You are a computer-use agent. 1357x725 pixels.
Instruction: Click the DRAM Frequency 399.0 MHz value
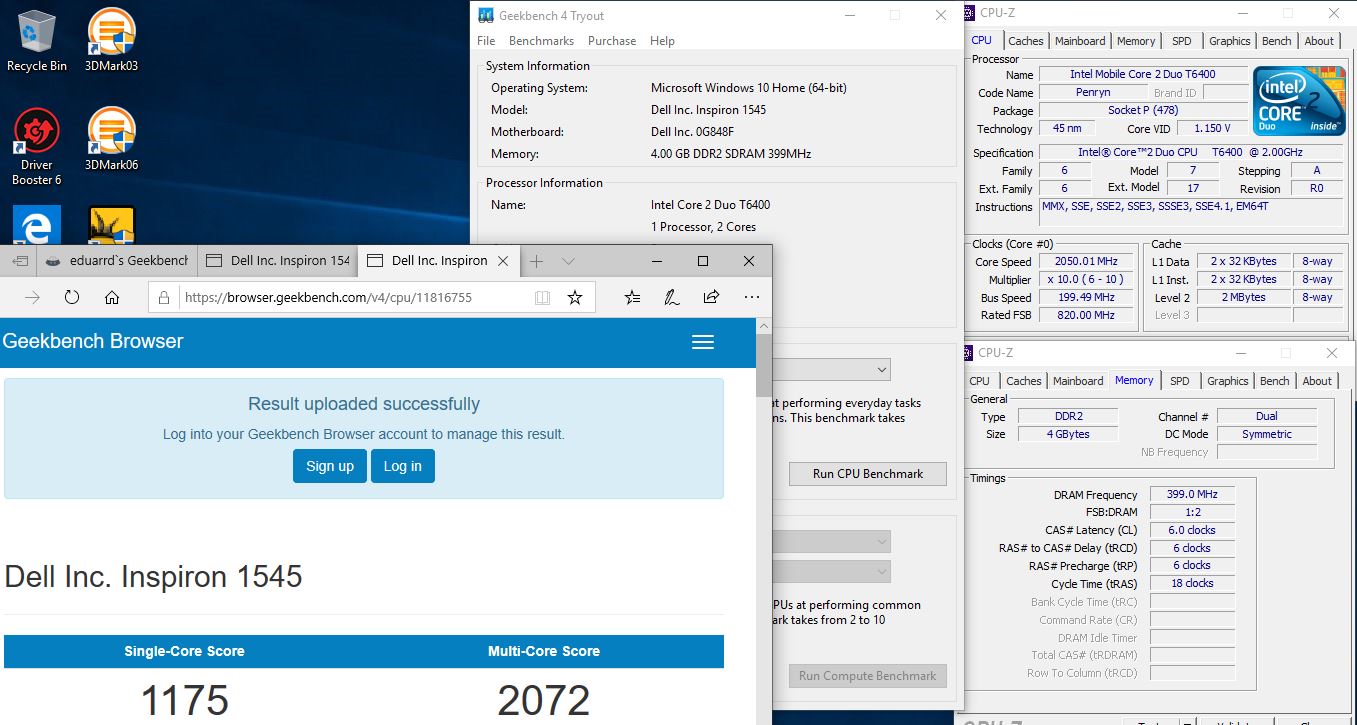click(x=1192, y=495)
